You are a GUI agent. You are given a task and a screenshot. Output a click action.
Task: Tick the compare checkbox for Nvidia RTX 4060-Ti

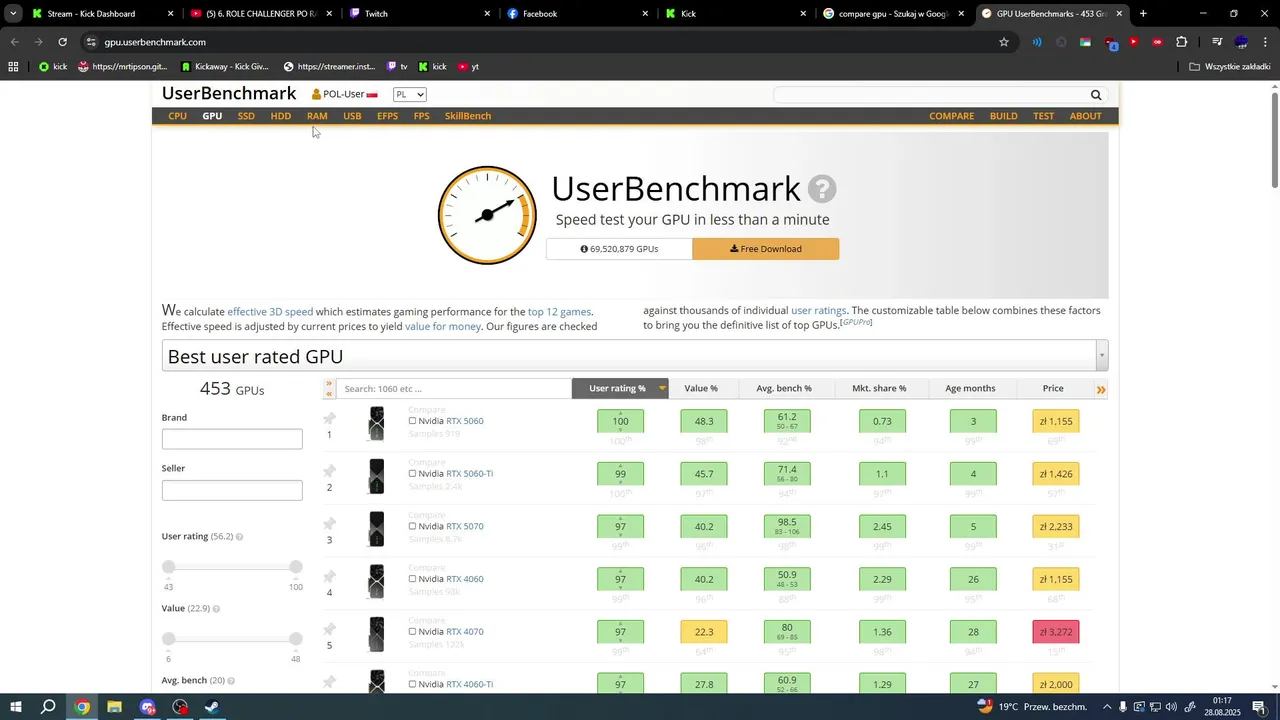coord(412,685)
